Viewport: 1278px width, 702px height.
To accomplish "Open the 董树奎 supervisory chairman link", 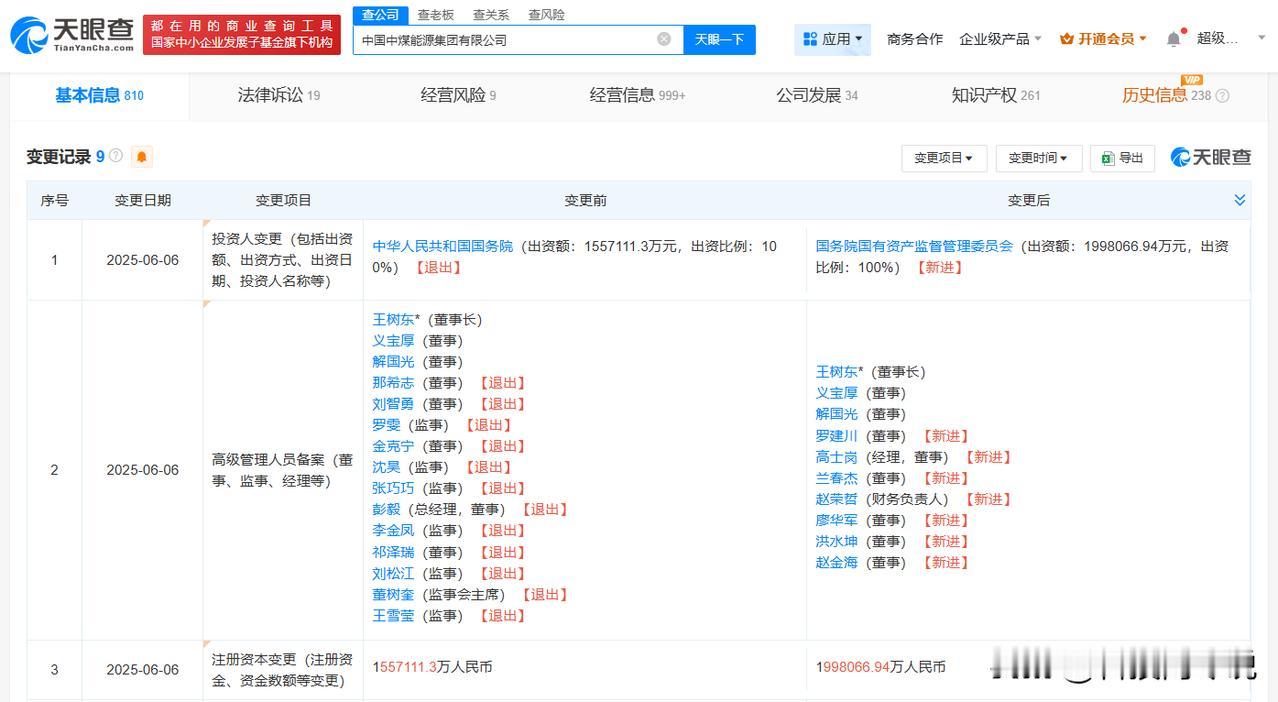I will 393,594.
